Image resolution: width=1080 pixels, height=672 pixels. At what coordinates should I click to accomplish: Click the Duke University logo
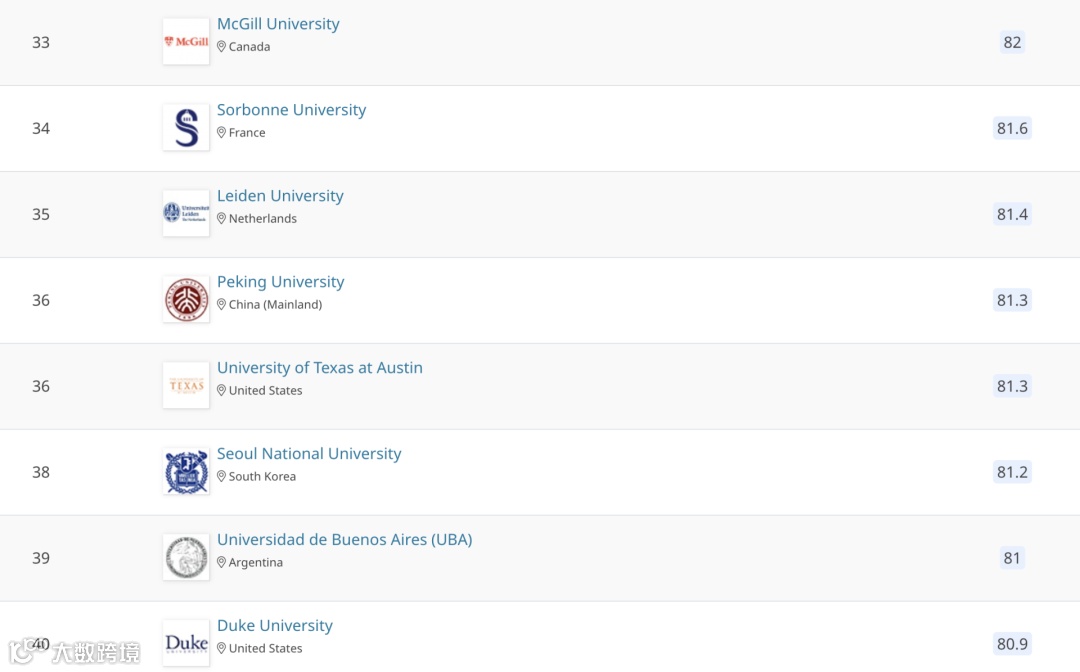(186, 643)
